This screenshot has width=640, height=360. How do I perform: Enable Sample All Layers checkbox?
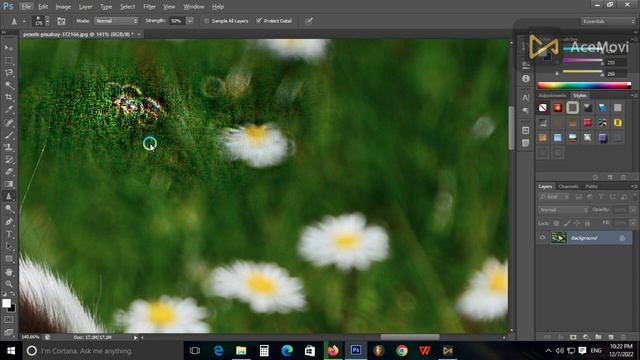pyautogui.click(x=207, y=21)
